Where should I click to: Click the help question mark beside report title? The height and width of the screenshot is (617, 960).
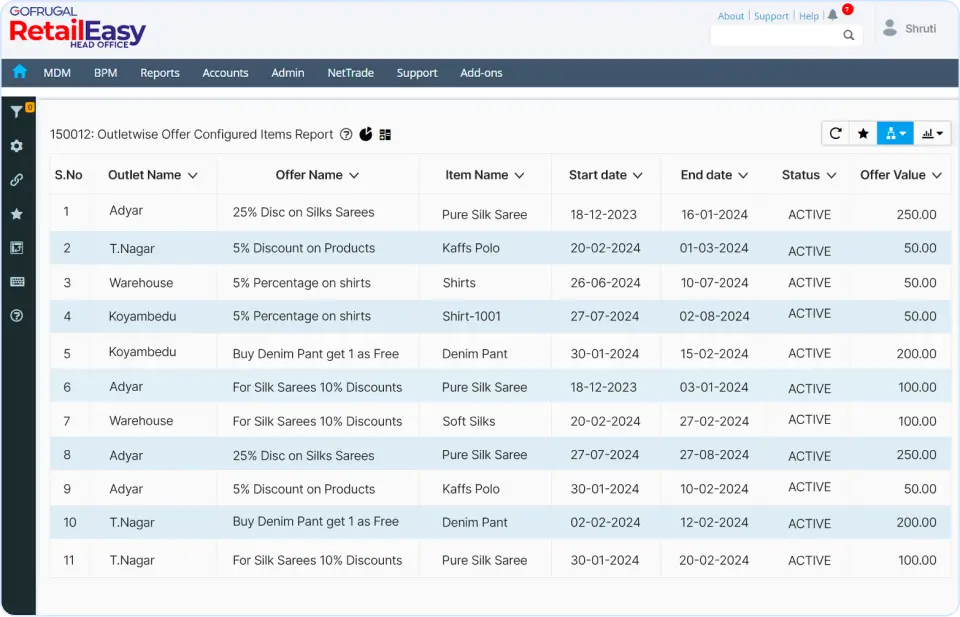coord(346,134)
